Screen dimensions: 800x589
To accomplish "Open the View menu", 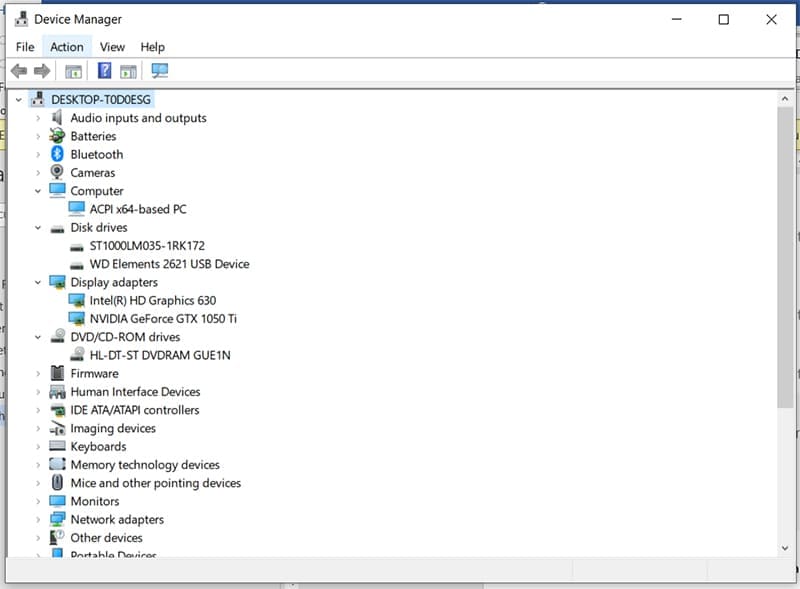I will 112,46.
